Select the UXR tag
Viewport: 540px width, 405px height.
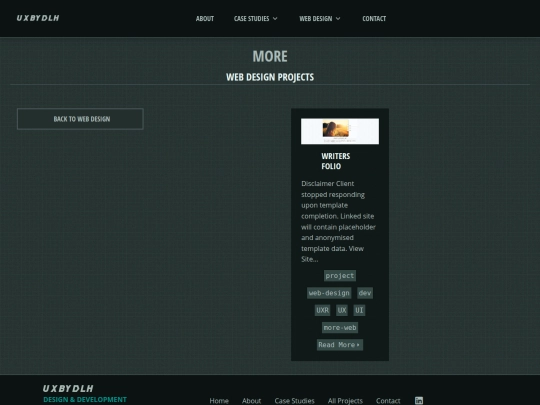pyautogui.click(x=322, y=310)
